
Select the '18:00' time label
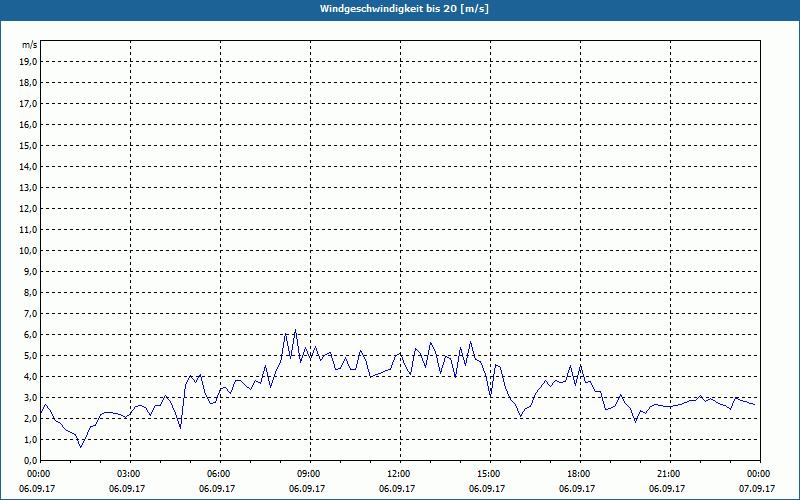(x=580, y=474)
